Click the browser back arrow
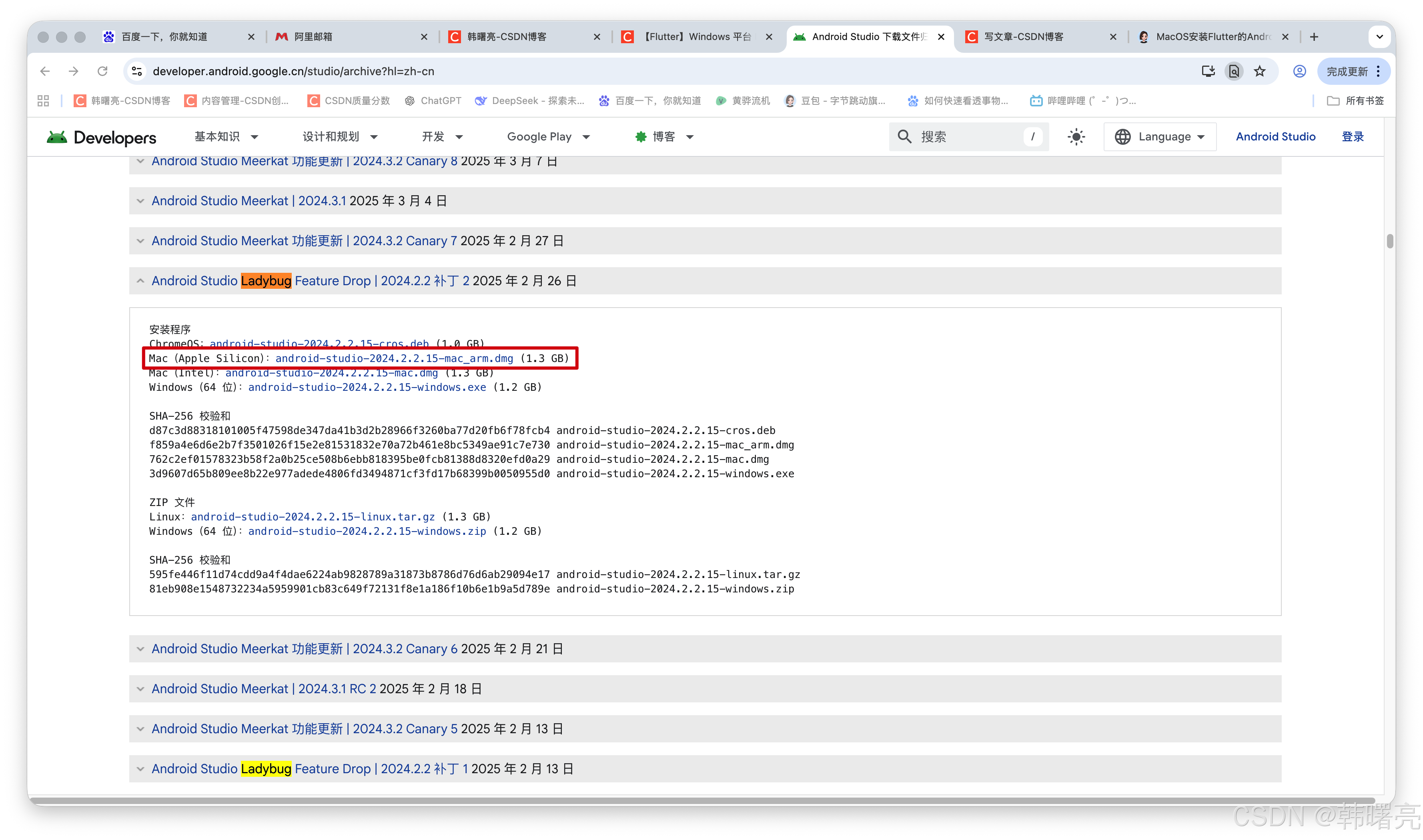The height and width of the screenshot is (840, 1423). tap(45, 71)
